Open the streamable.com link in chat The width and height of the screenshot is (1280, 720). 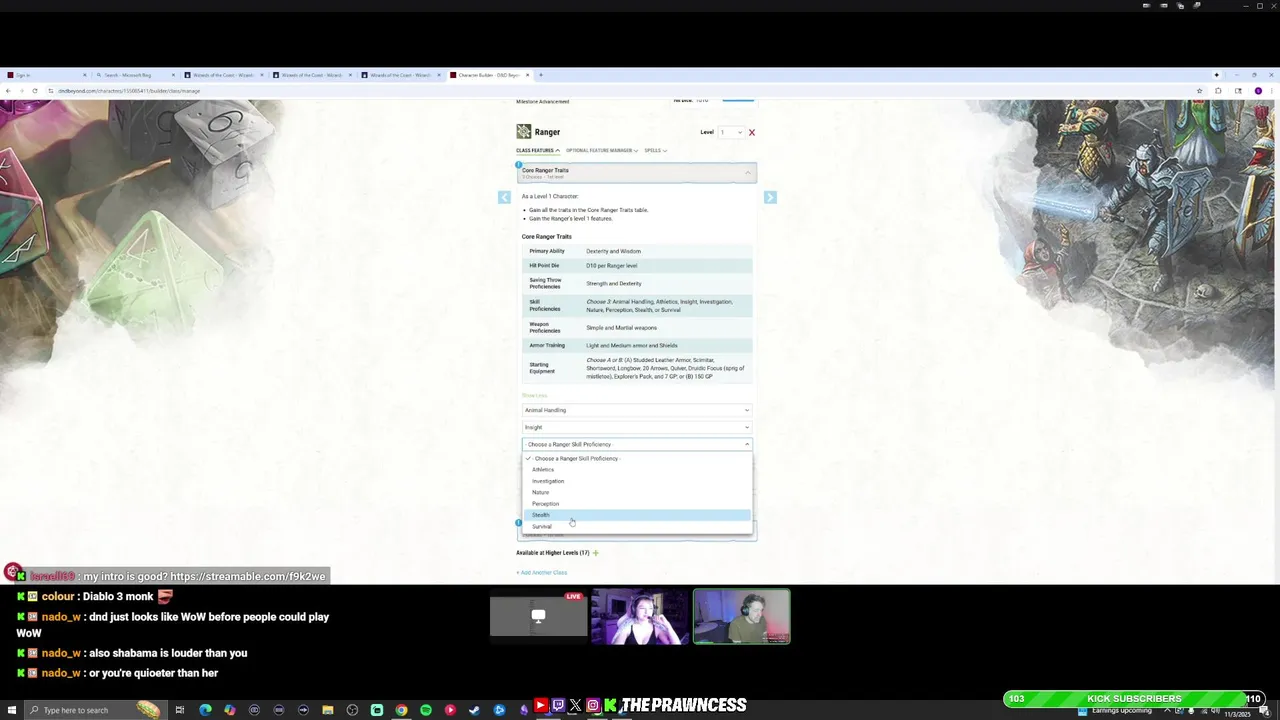click(x=248, y=577)
